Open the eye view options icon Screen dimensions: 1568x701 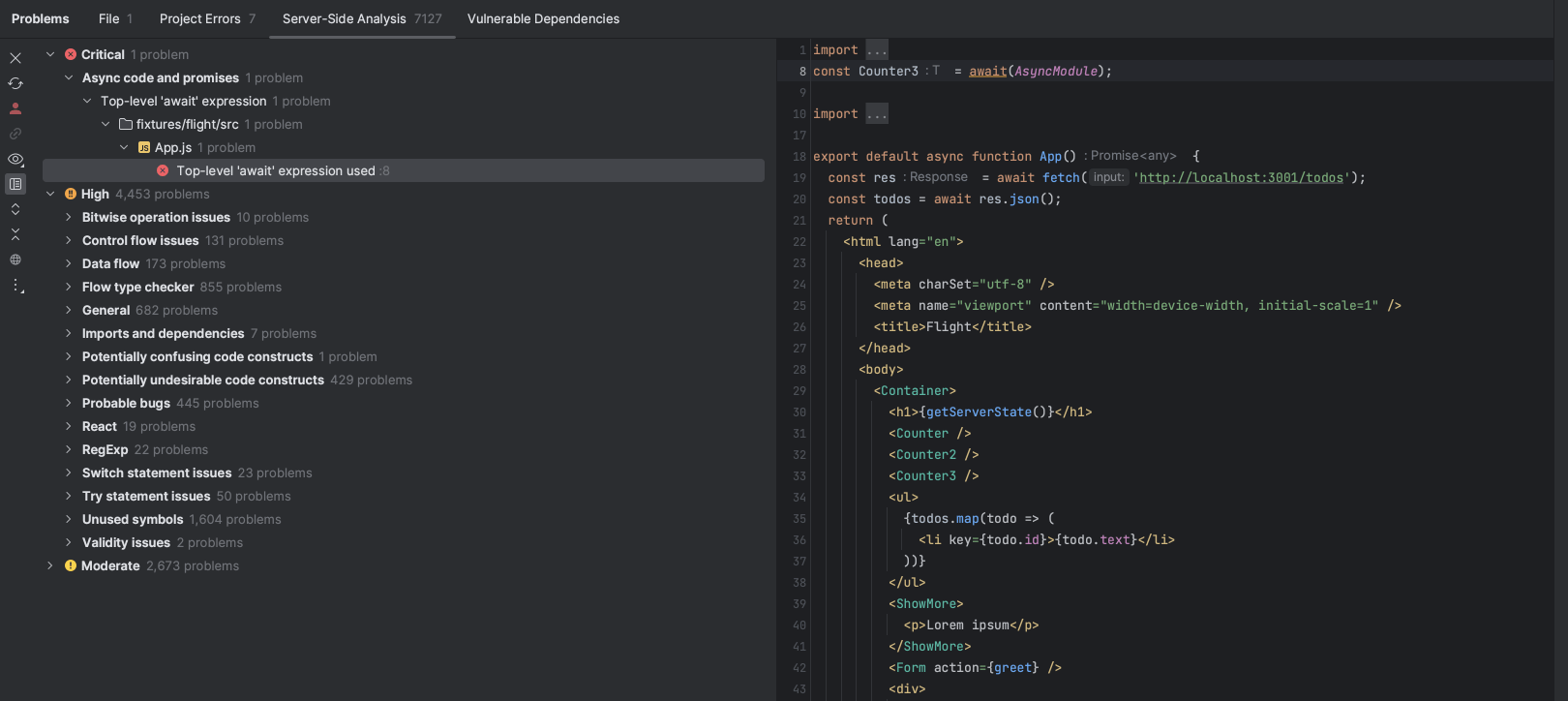(15, 159)
